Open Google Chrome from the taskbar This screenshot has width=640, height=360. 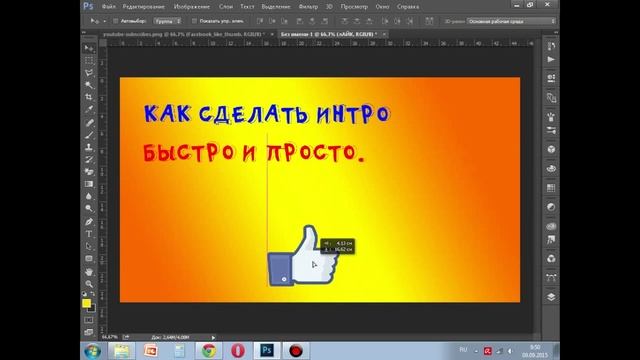coord(209,351)
